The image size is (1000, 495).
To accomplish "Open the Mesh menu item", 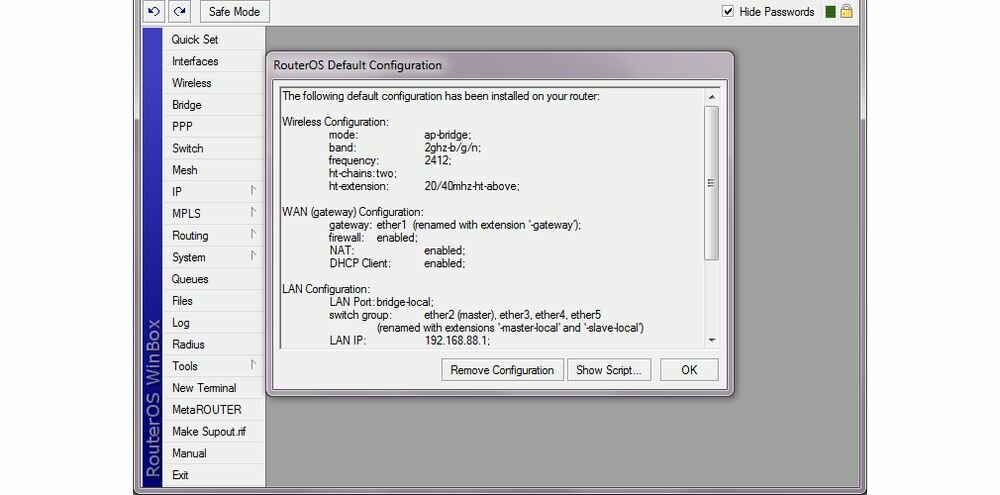I will coord(213,170).
